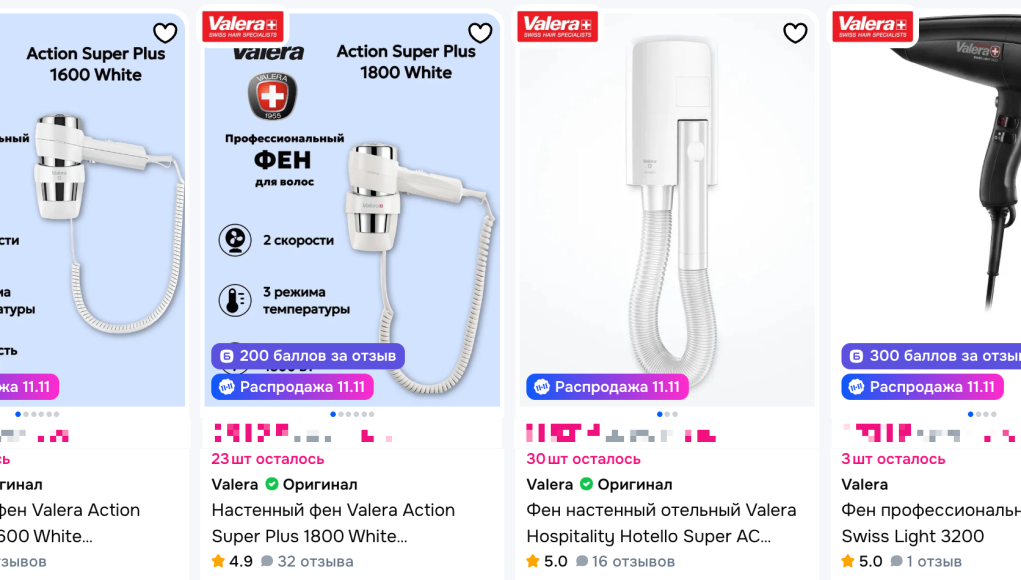1021x580 pixels.
Task: Click review star rating 4.9 icon
Action: 218,561
